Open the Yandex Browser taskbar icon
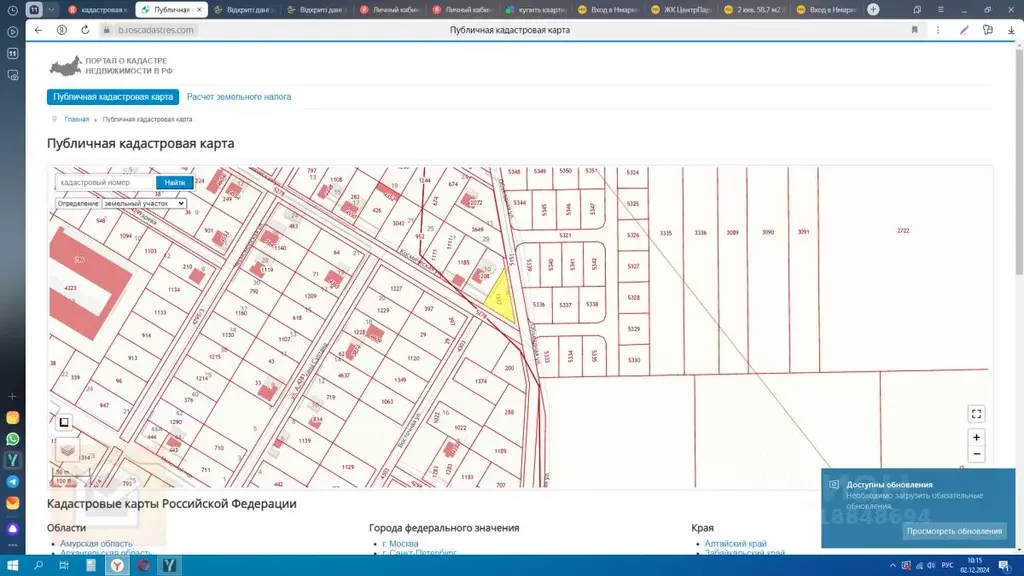 [117, 566]
